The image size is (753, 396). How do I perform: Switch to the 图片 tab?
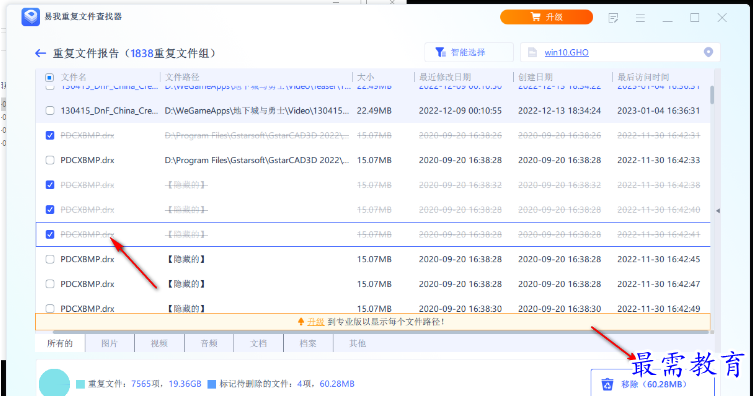pos(109,343)
